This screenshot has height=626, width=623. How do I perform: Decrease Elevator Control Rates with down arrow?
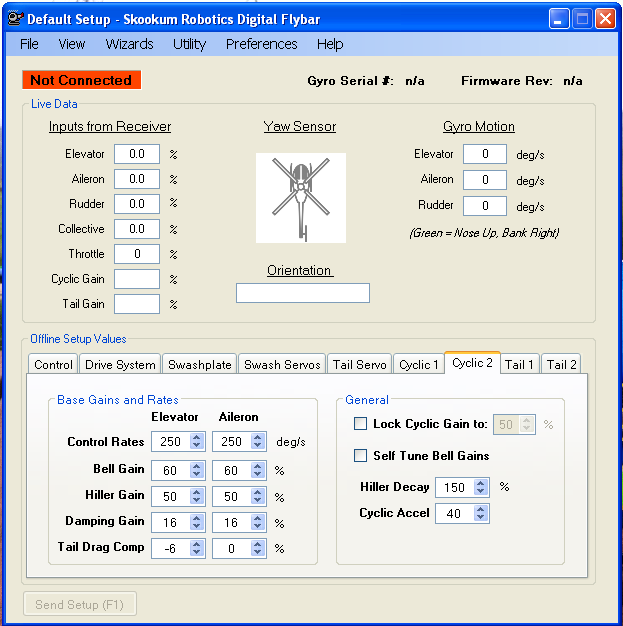pyautogui.click(x=196, y=446)
